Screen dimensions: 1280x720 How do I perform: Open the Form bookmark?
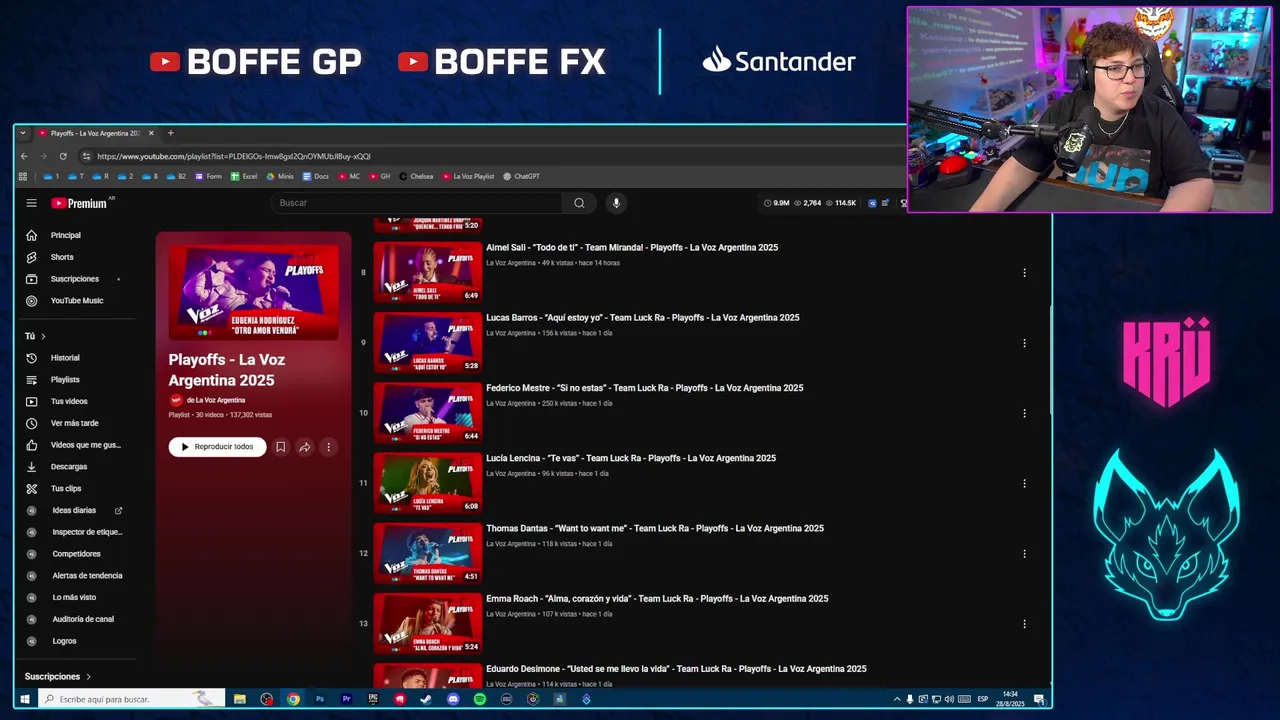point(208,176)
